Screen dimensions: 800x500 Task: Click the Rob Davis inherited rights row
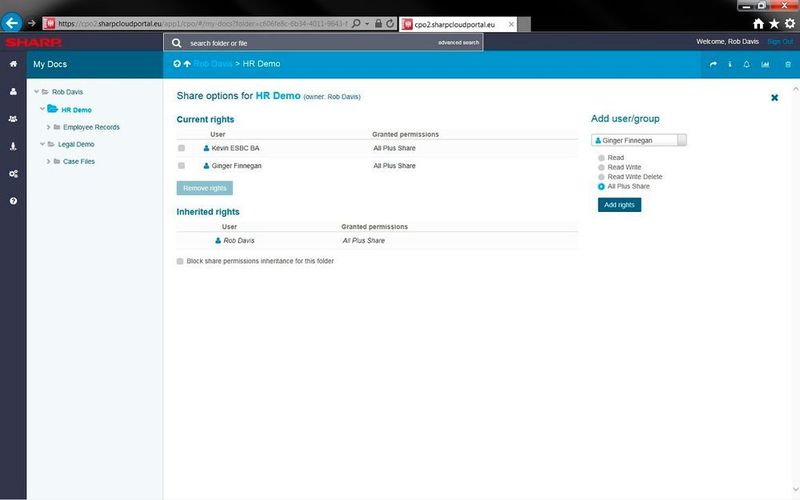click(377, 240)
